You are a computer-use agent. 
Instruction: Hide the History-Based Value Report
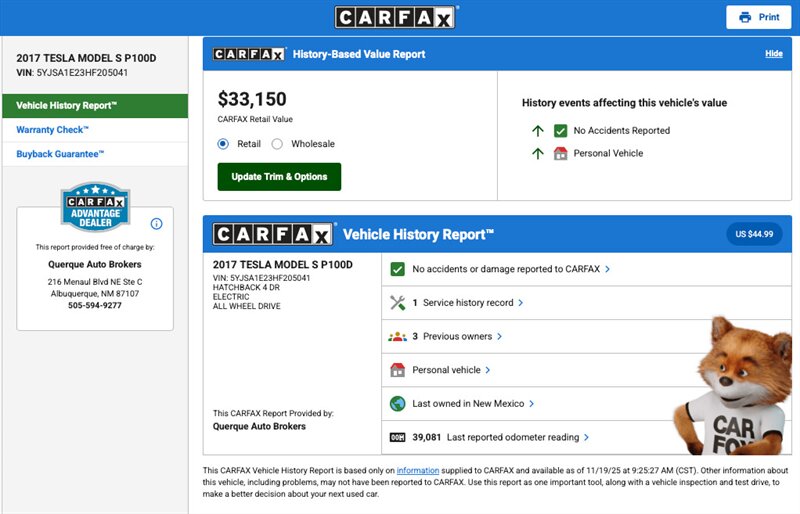point(773,54)
